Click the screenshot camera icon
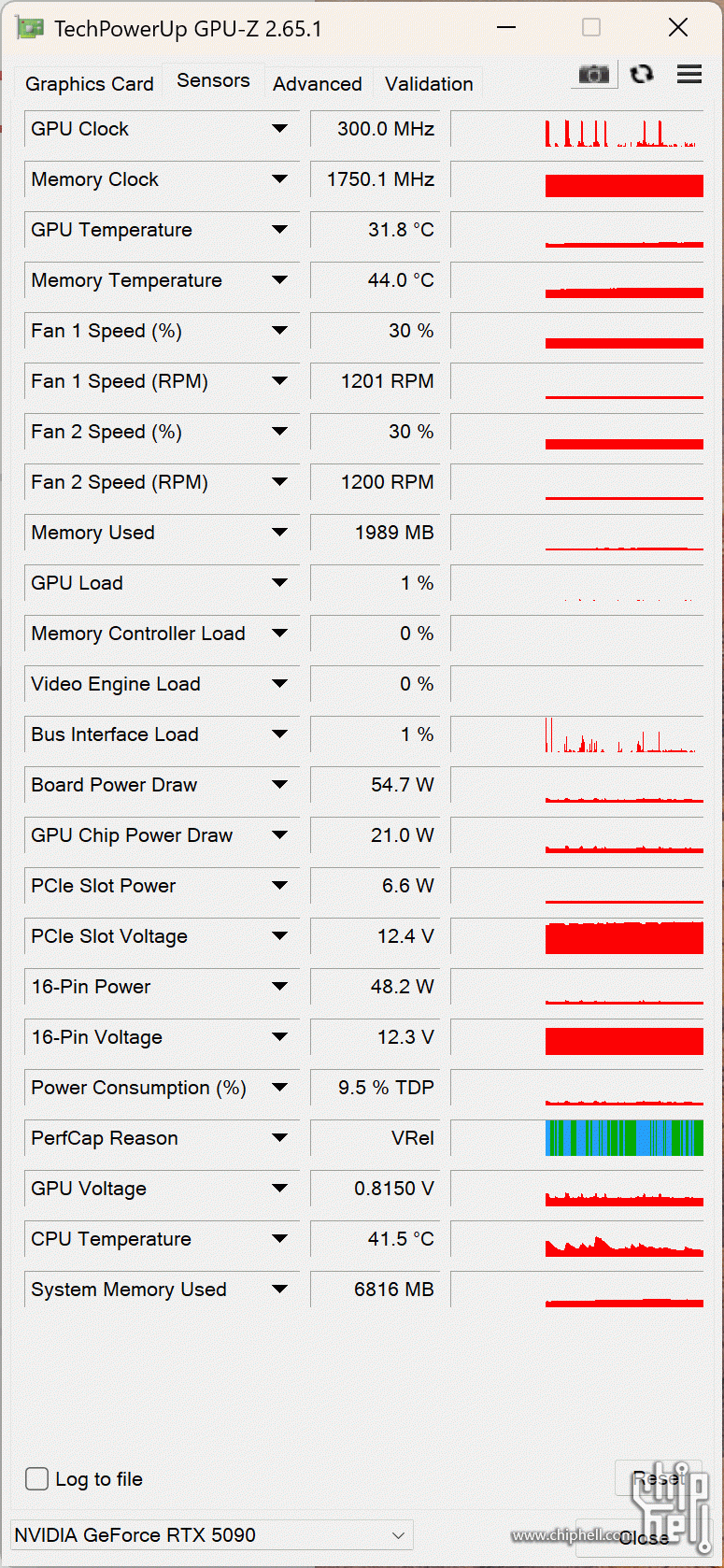Image resolution: width=724 pixels, height=1568 pixels. pos(594,74)
